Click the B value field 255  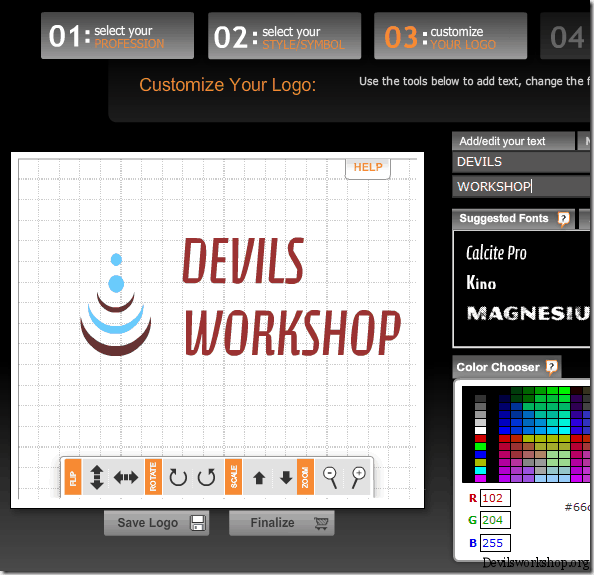click(495, 543)
